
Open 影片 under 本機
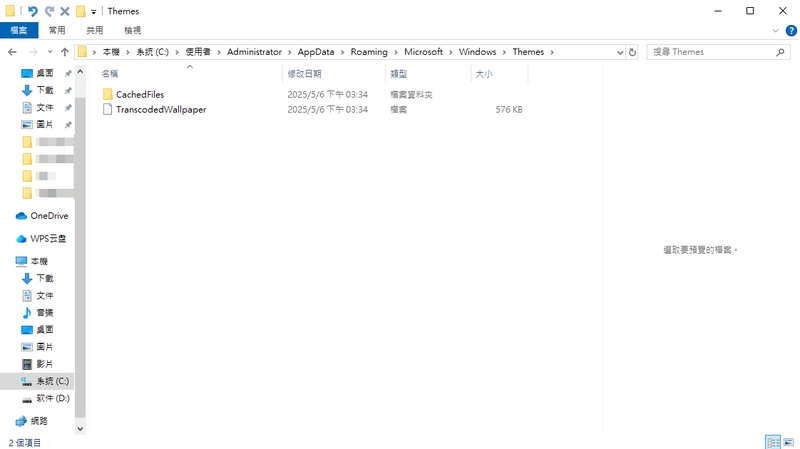[44, 364]
